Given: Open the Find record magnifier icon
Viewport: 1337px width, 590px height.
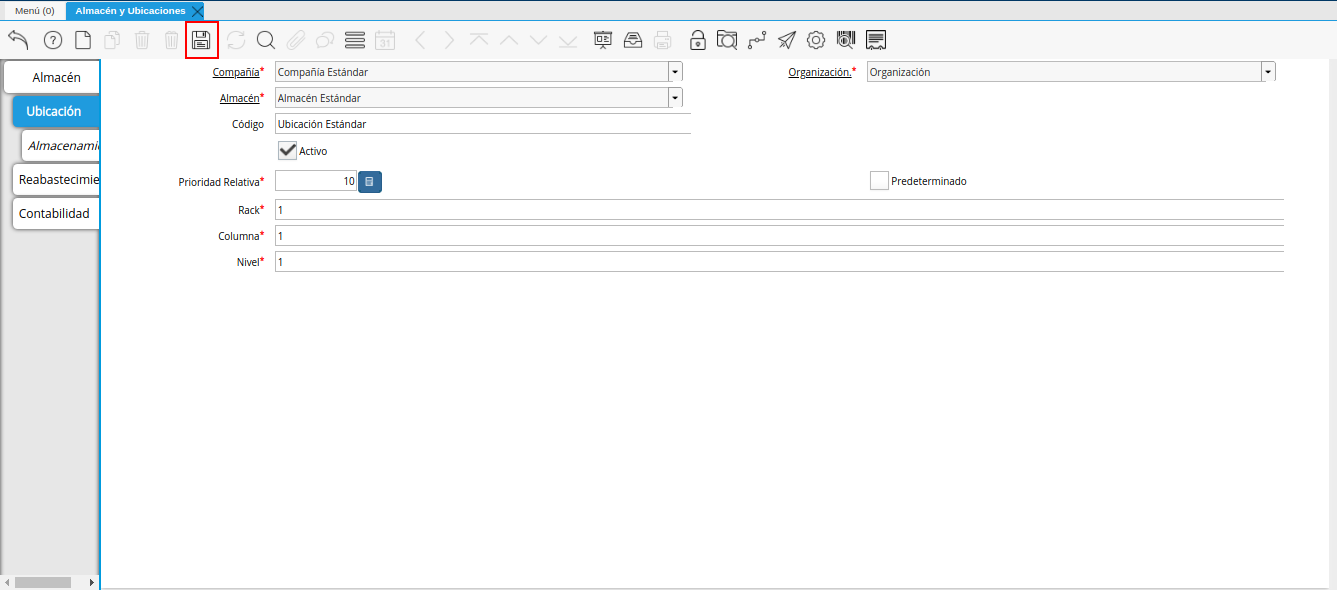Looking at the screenshot, I should 265,40.
